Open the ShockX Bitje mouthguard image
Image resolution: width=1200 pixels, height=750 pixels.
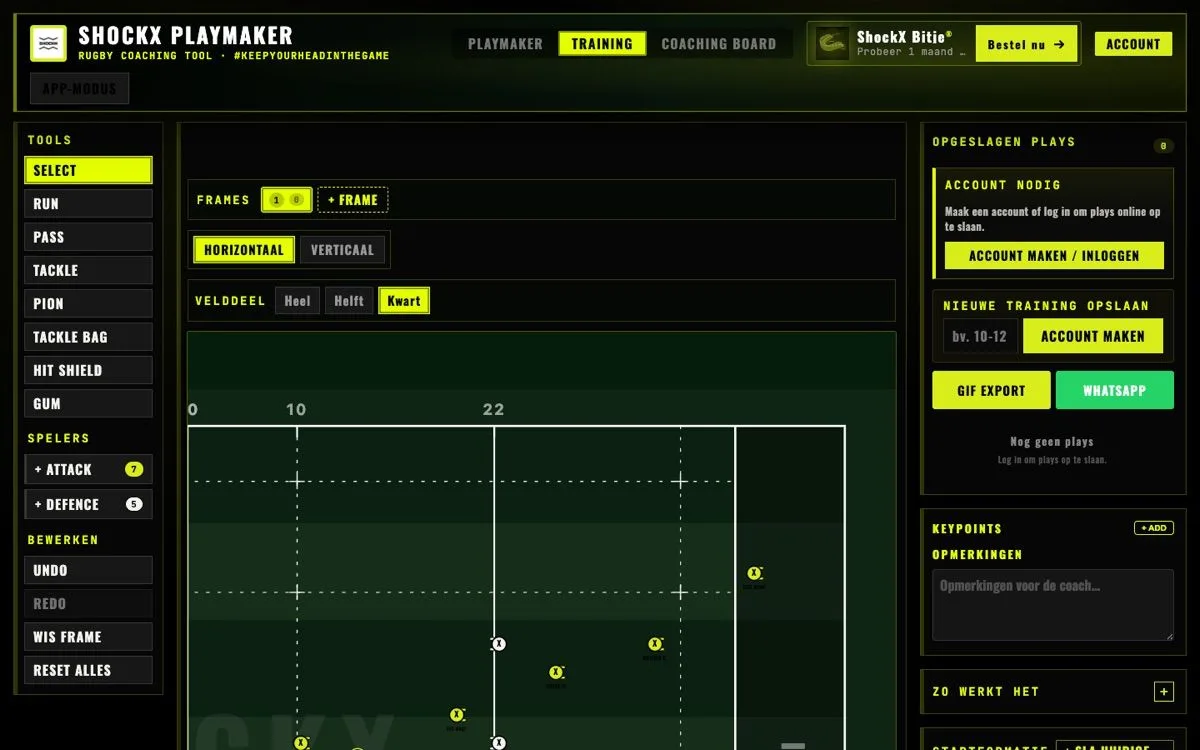point(832,44)
